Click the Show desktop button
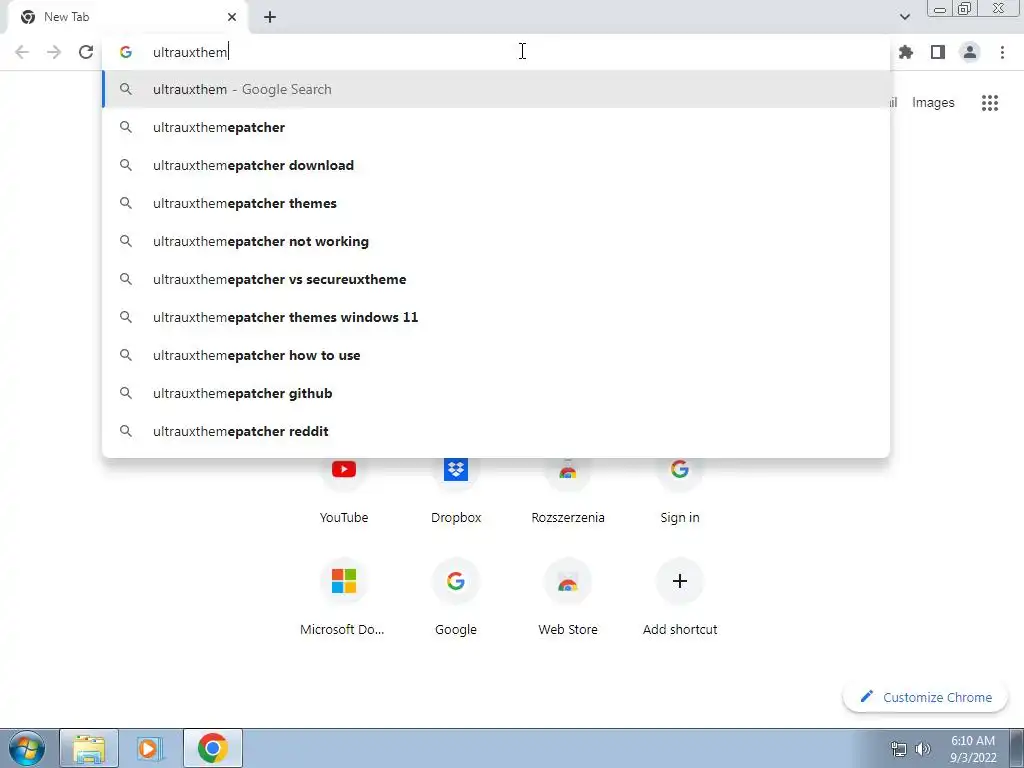The image size is (1024, 768). [1017, 748]
